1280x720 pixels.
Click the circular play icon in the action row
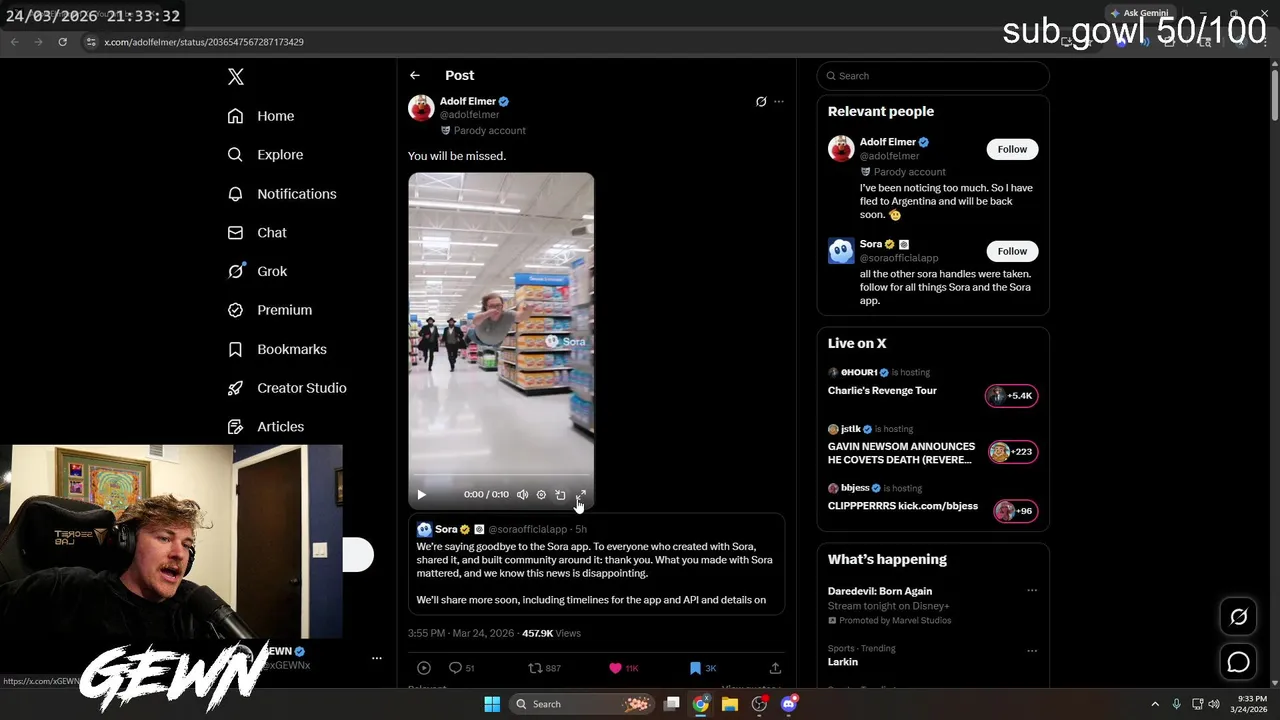423,668
